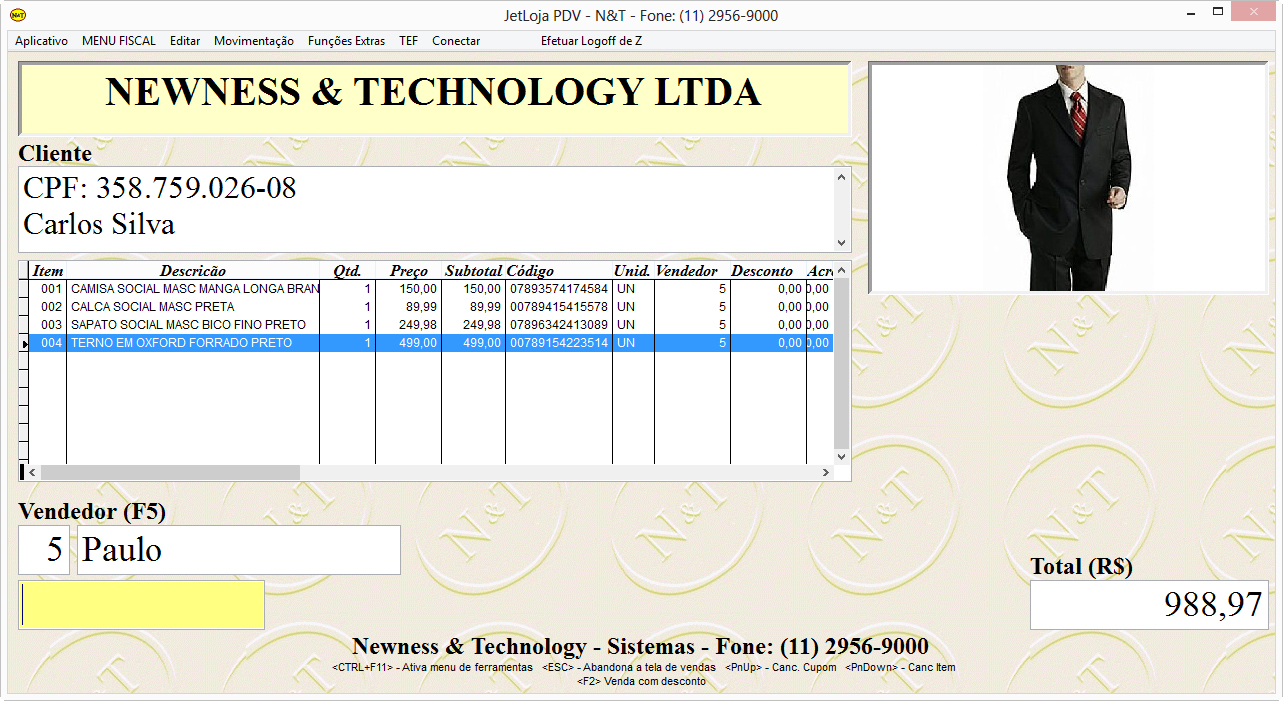1283x701 pixels.
Task: Click the Cliente text box with CPF
Action: [x=435, y=209]
